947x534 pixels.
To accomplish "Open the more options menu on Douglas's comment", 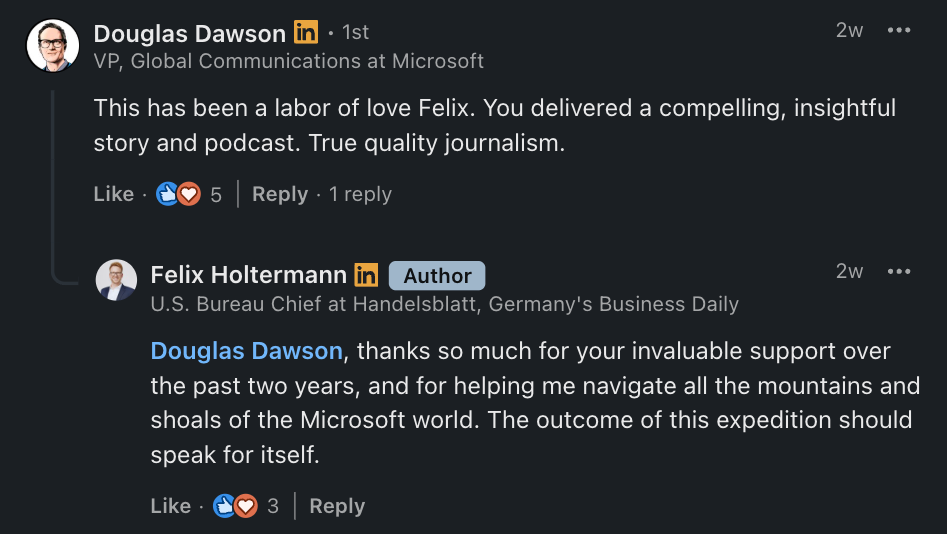I will pos(899,30).
